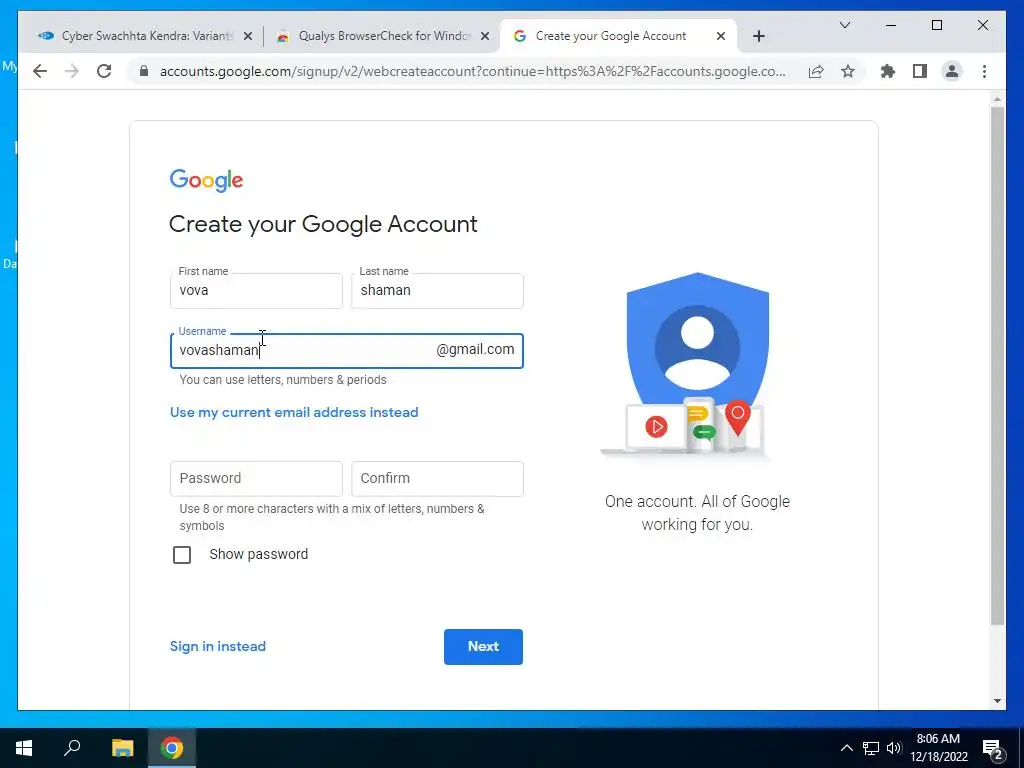Open the tab search dropdown arrow
The image size is (1024, 768).
844,25
